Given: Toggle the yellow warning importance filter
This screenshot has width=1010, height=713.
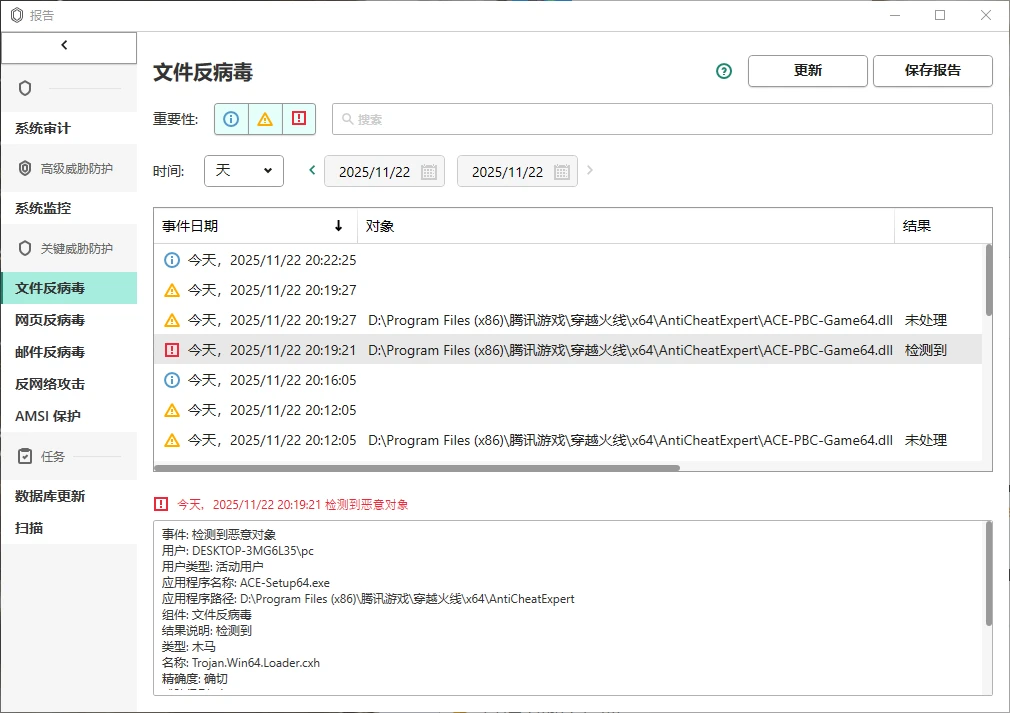Looking at the screenshot, I should [265, 118].
